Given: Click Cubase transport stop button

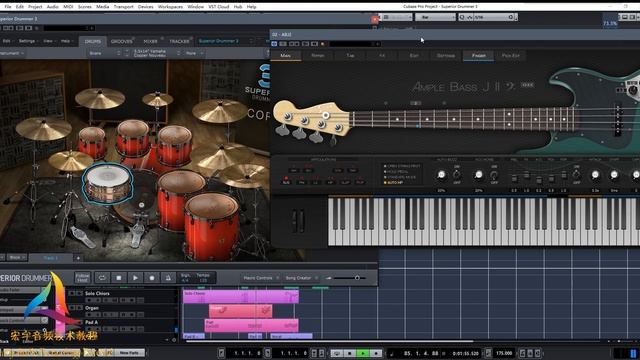Looking at the screenshot, I should (x=350, y=353).
